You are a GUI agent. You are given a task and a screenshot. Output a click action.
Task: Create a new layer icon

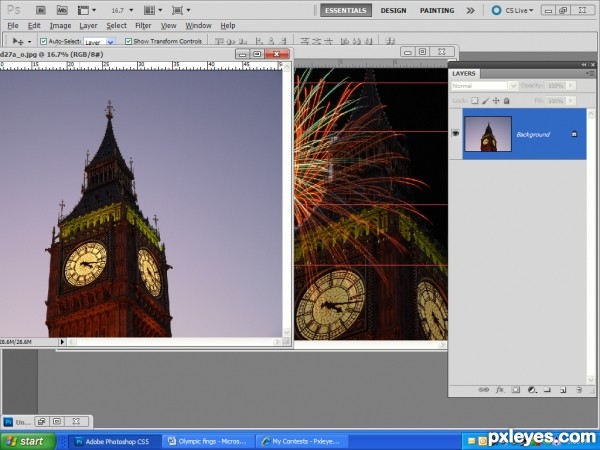563,390
